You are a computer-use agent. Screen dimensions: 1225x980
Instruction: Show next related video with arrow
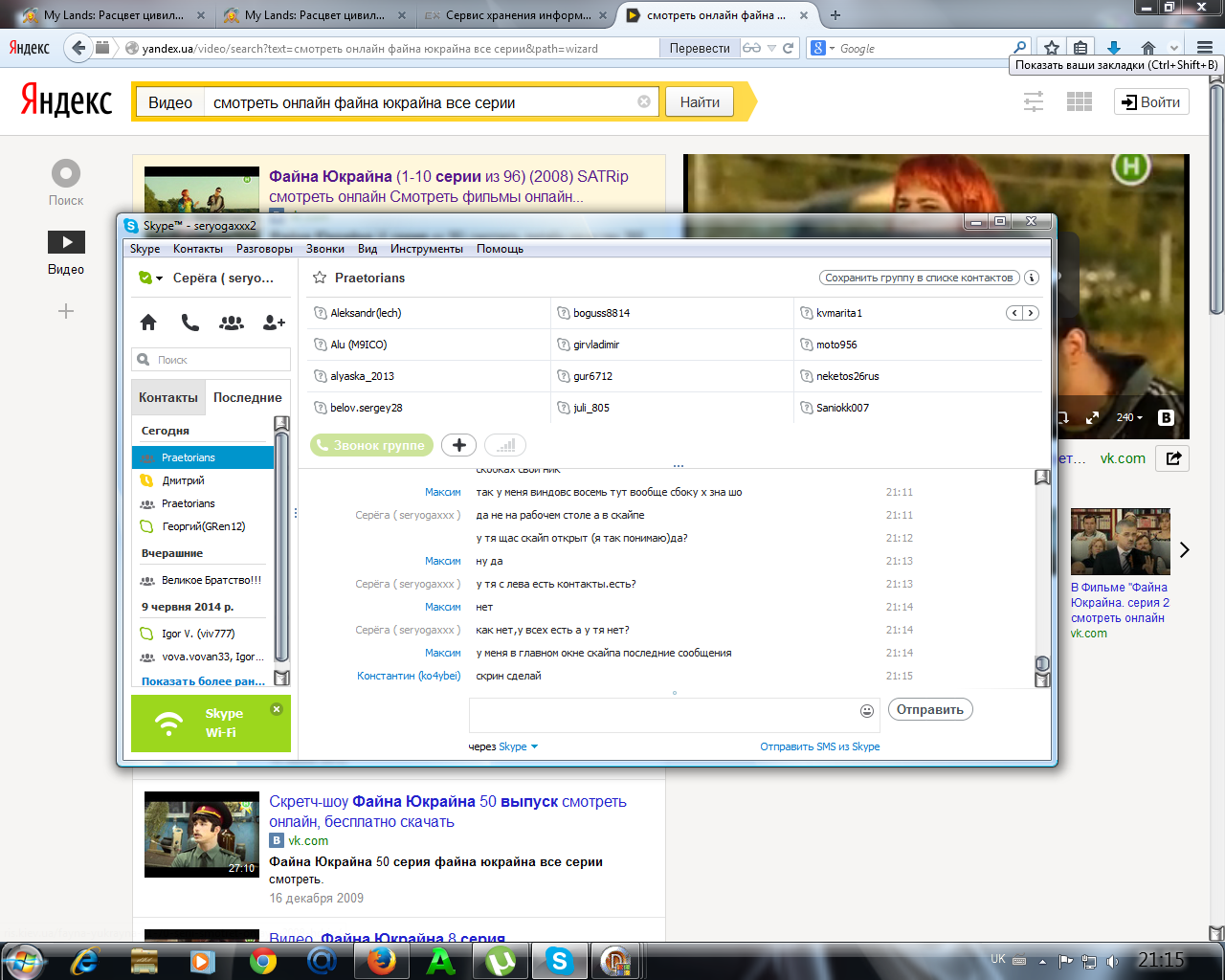(1185, 549)
